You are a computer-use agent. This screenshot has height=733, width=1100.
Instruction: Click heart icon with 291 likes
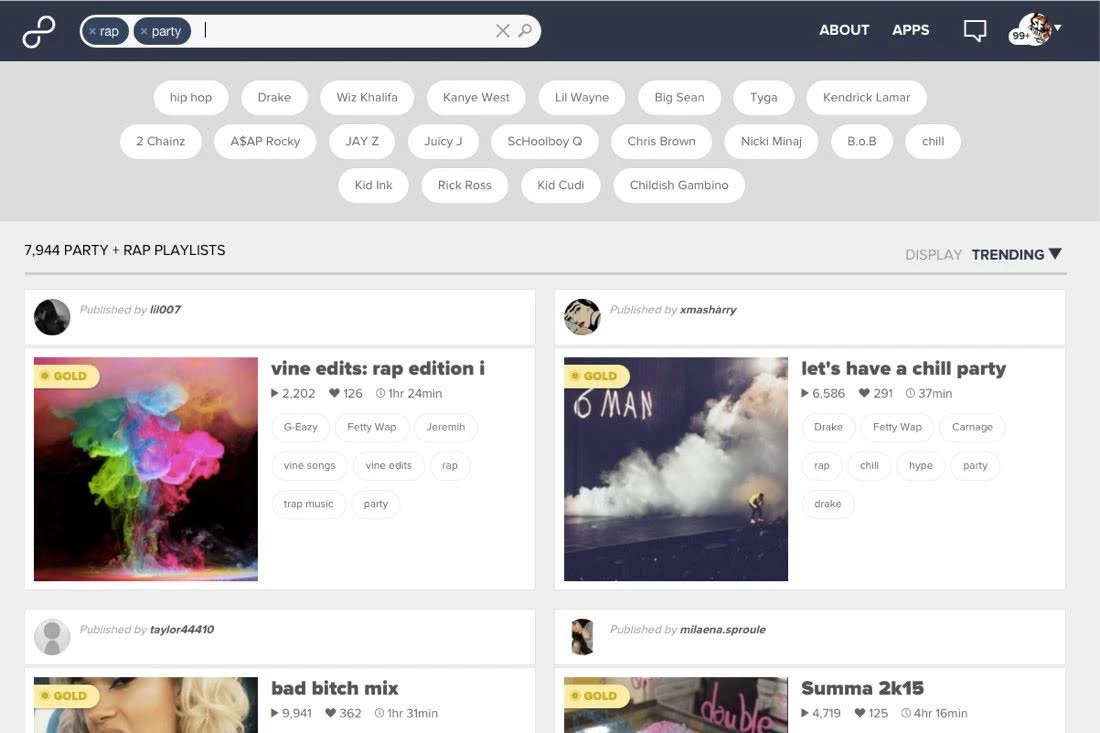click(x=864, y=394)
